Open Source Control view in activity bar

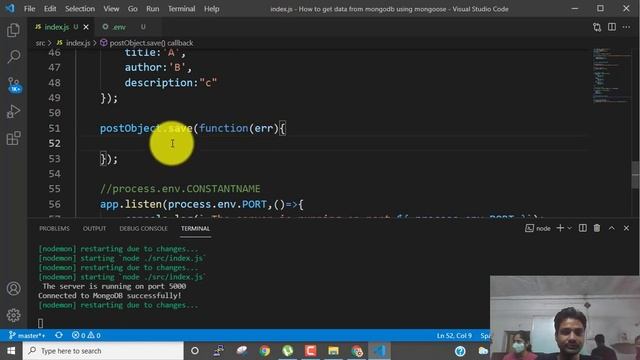[x=14, y=85]
